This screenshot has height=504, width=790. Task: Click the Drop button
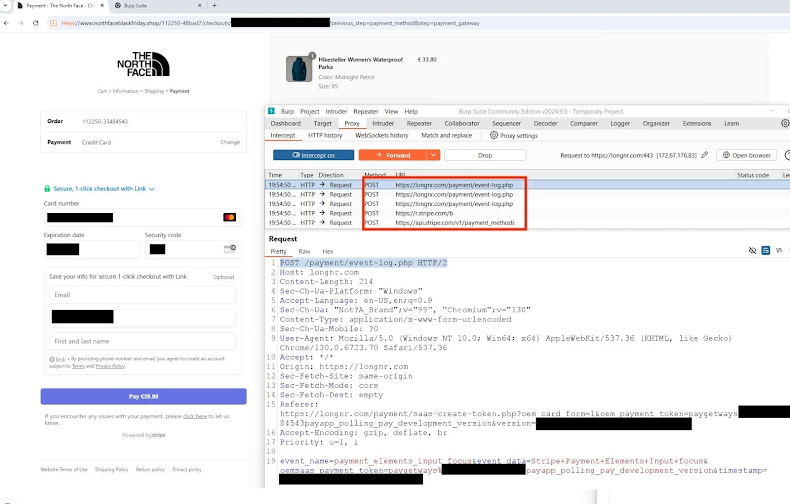485,155
